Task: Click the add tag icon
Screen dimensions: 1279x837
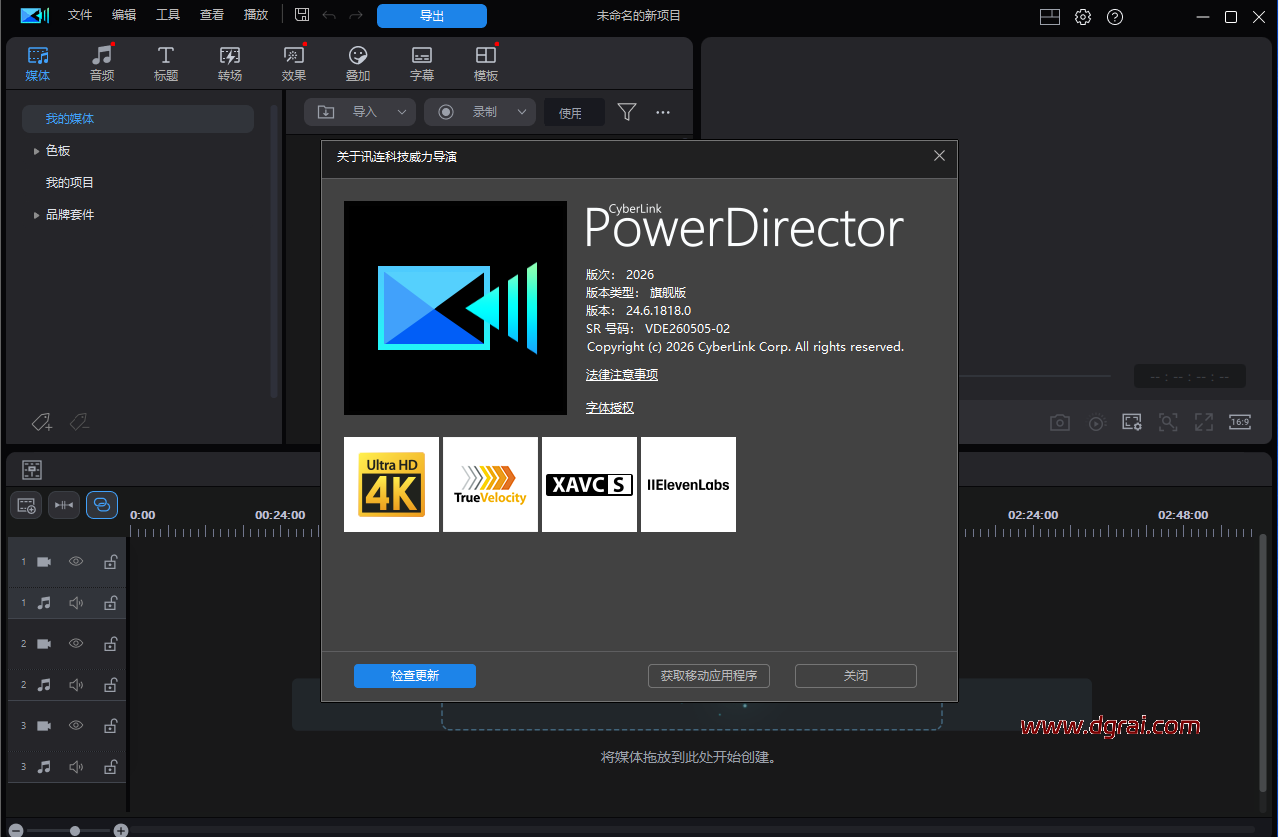Action: [42, 422]
